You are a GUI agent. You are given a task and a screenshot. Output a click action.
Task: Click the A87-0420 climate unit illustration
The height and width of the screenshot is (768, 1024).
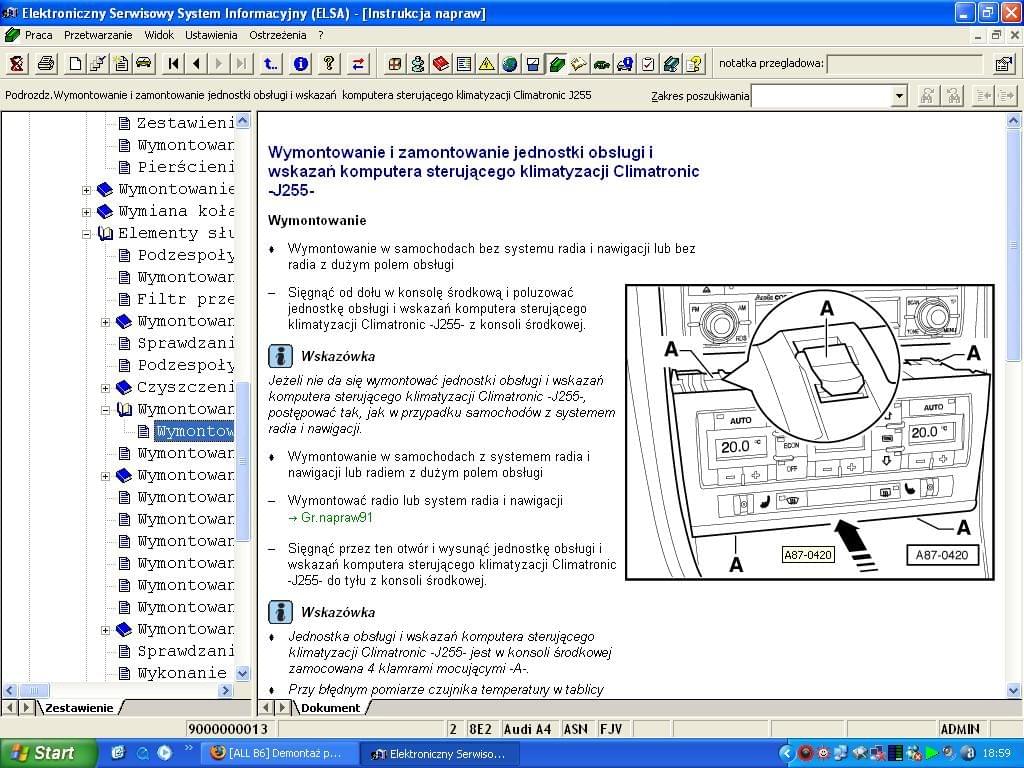tap(810, 432)
